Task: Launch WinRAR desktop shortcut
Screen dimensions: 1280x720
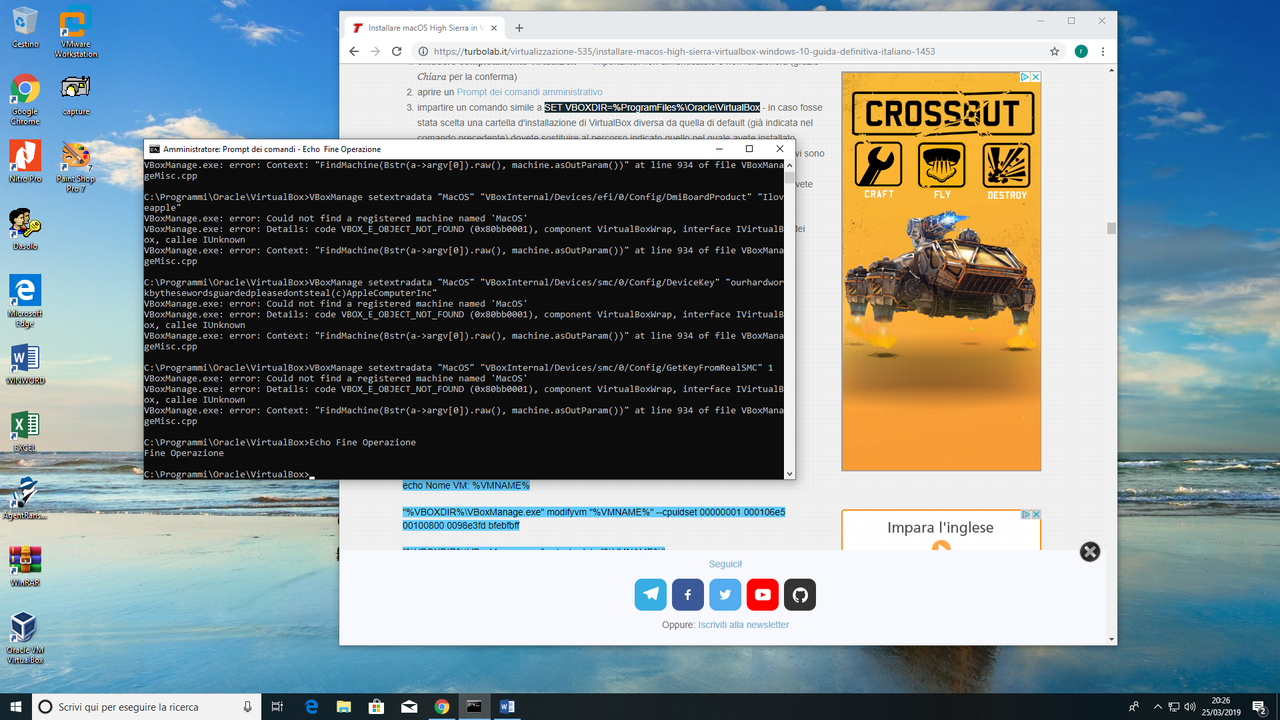Action: click(x=25, y=566)
